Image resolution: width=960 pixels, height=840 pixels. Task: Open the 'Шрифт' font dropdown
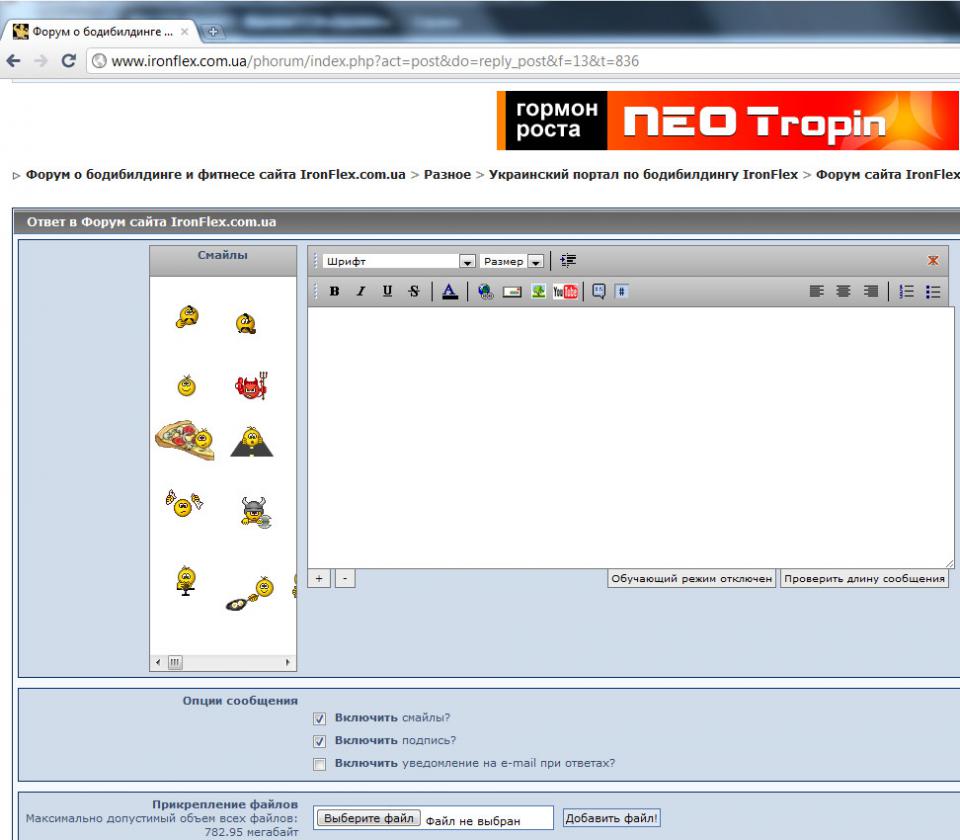(466, 262)
